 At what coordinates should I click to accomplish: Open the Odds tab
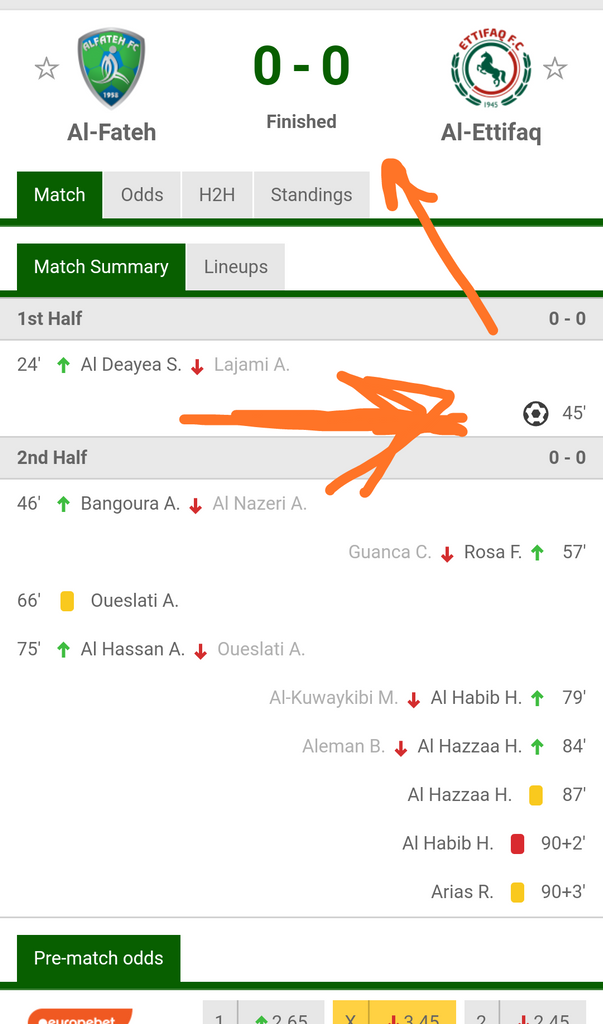pyautogui.click(x=142, y=195)
